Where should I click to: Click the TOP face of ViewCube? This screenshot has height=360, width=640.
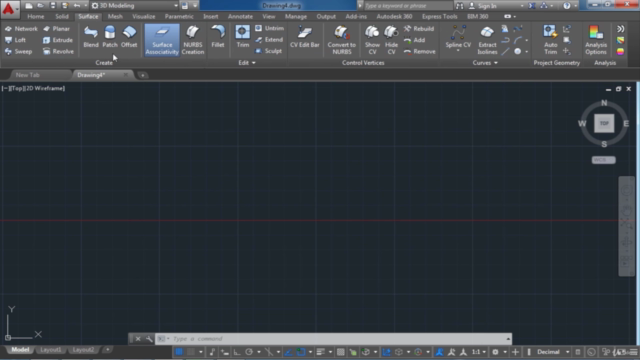[x=604, y=123]
